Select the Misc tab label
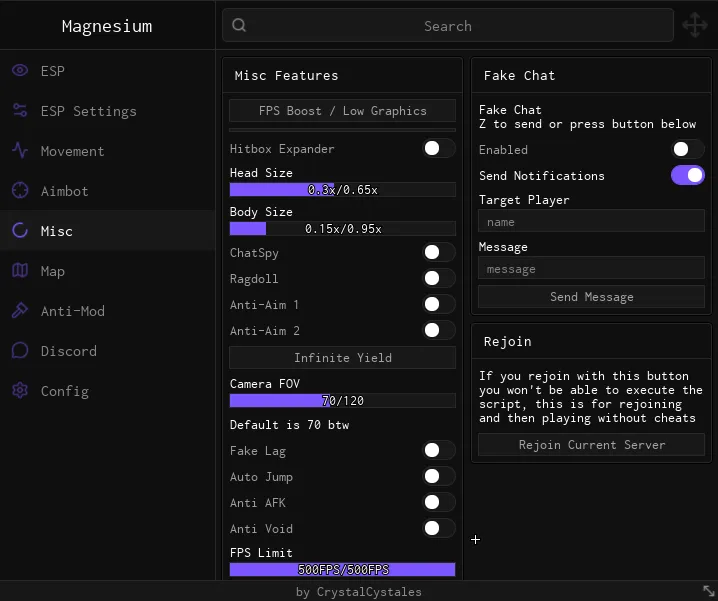The width and height of the screenshot is (718, 601). (56, 231)
